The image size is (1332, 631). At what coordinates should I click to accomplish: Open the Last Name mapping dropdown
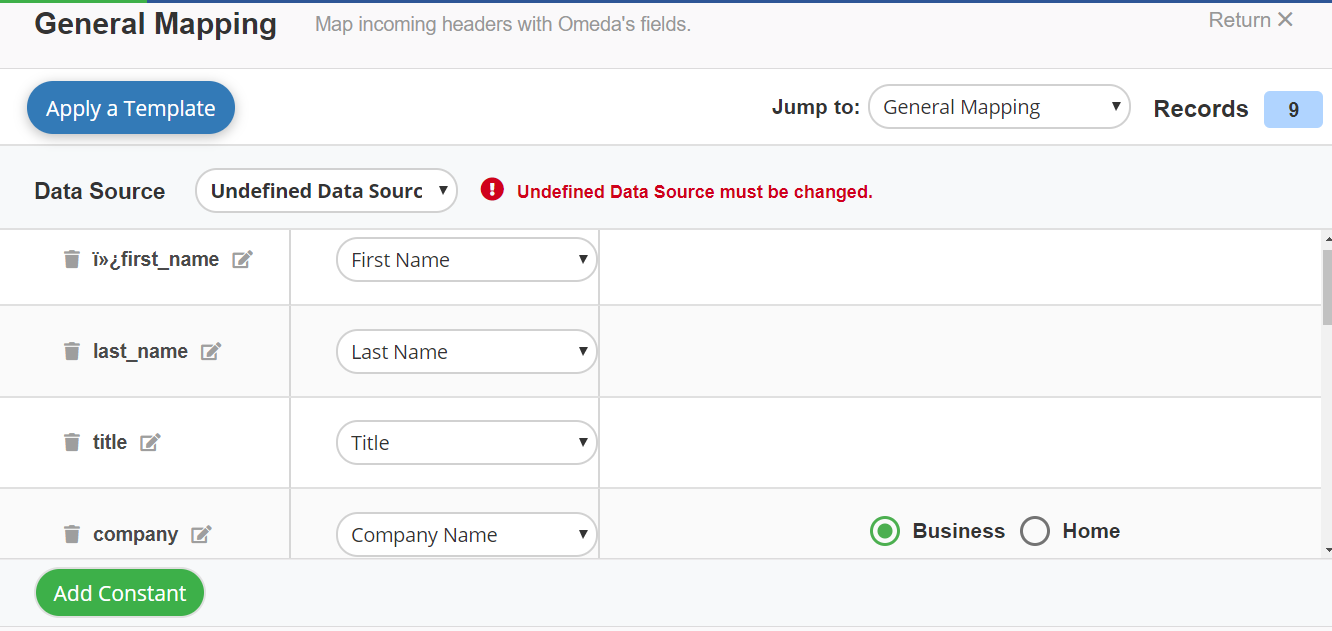[x=466, y=352]
